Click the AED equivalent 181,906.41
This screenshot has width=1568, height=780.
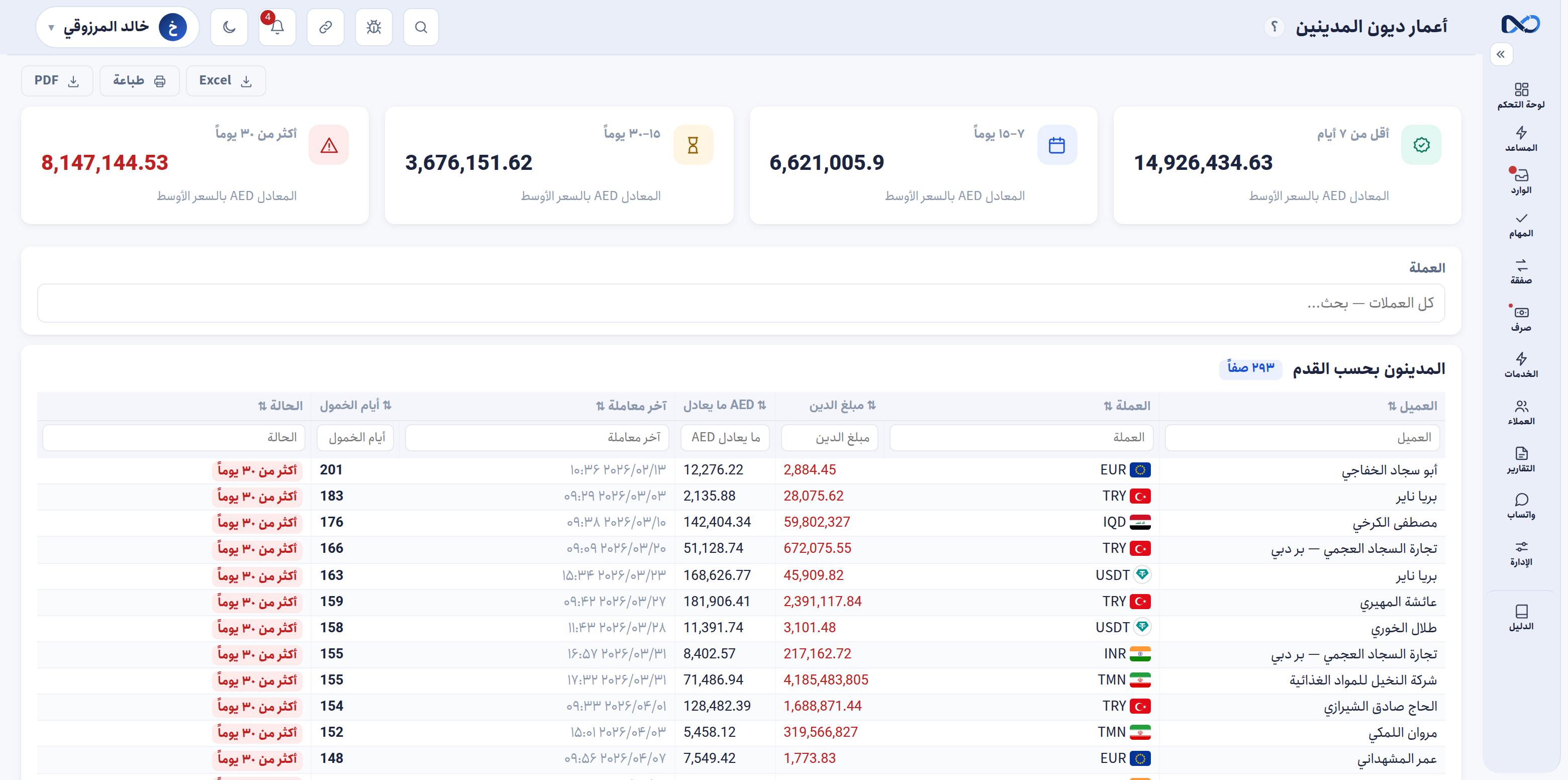(717, 601)
